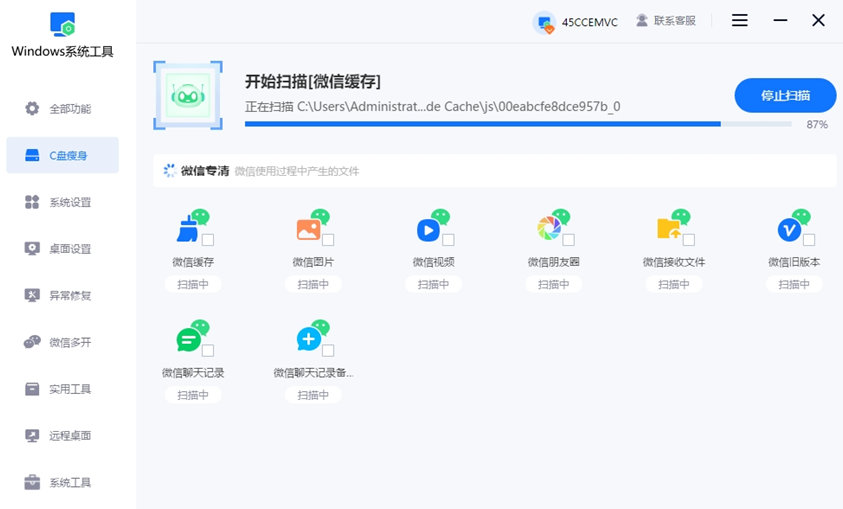
Task: Click 扫描中 status under 微信聊天记录备份
Action: 313,395
